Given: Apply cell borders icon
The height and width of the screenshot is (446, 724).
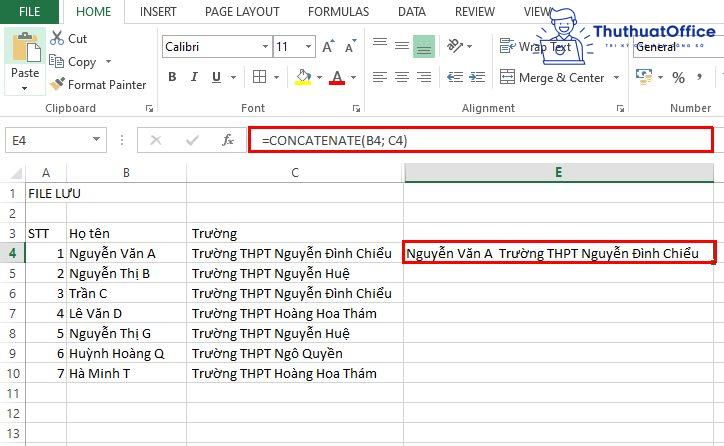Looking at the screenshot, I should [x=259, y=77].
